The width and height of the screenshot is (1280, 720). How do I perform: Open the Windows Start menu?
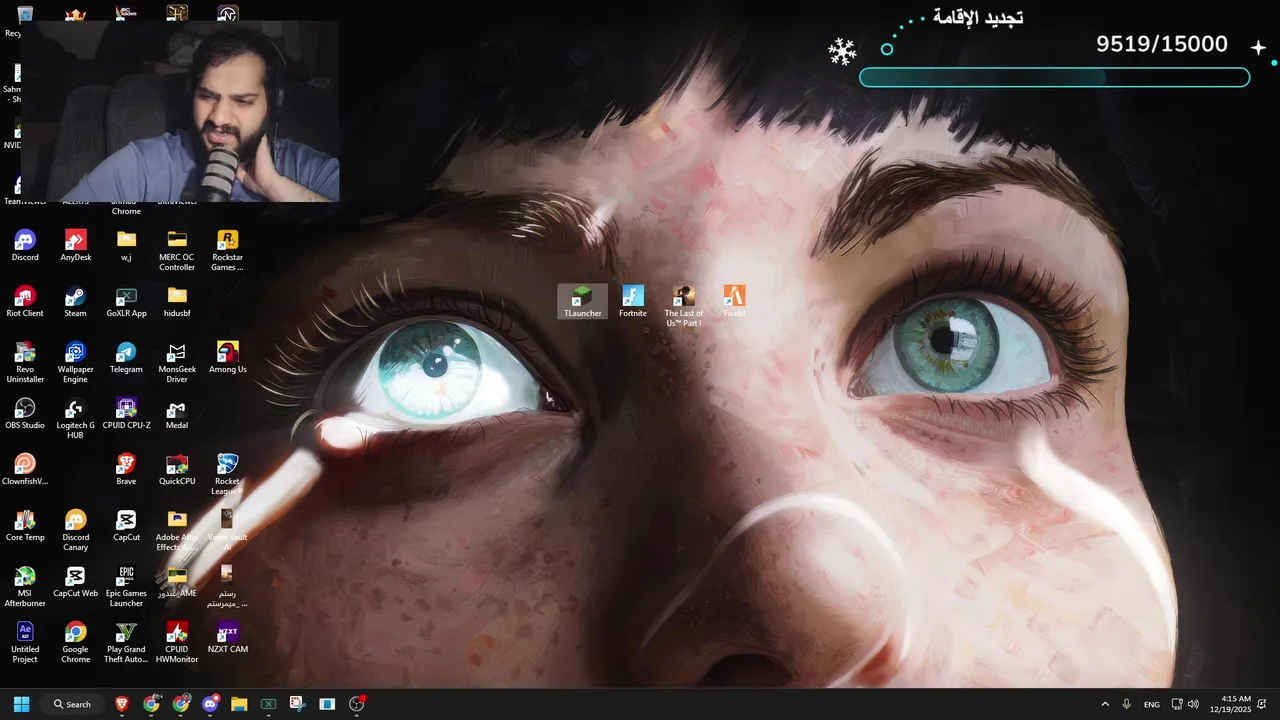tap(21, 704)
